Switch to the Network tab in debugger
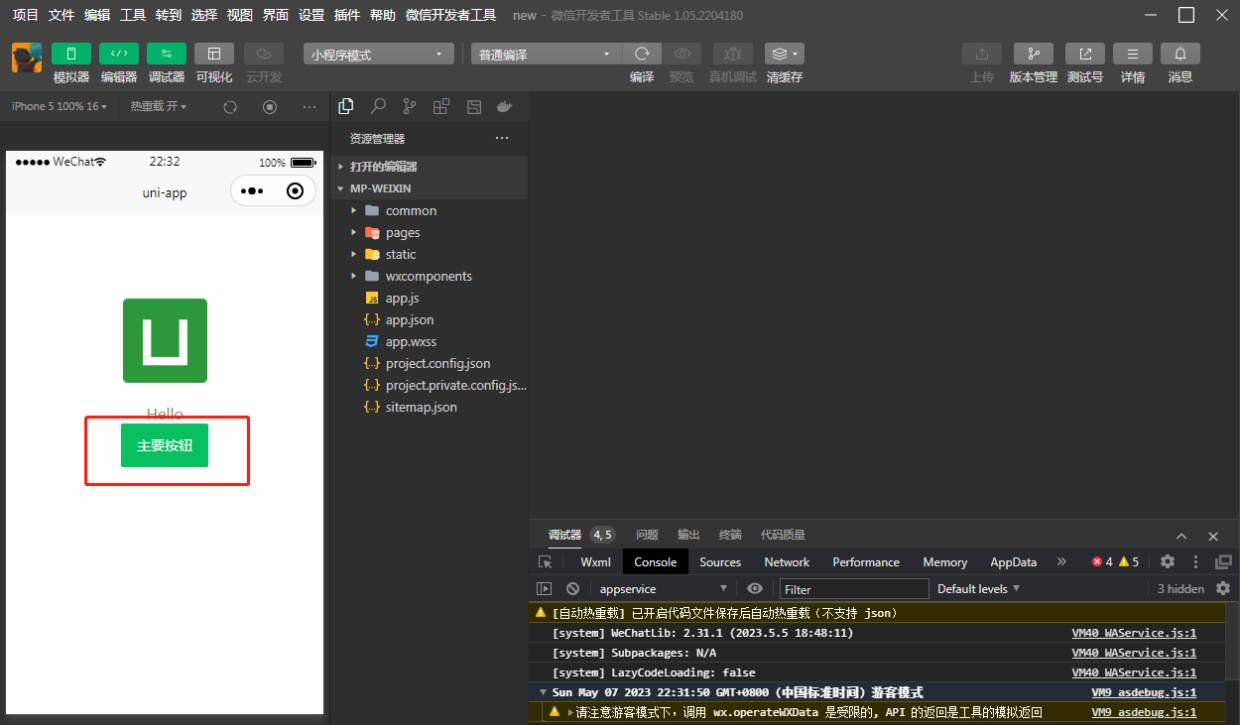 786,562
